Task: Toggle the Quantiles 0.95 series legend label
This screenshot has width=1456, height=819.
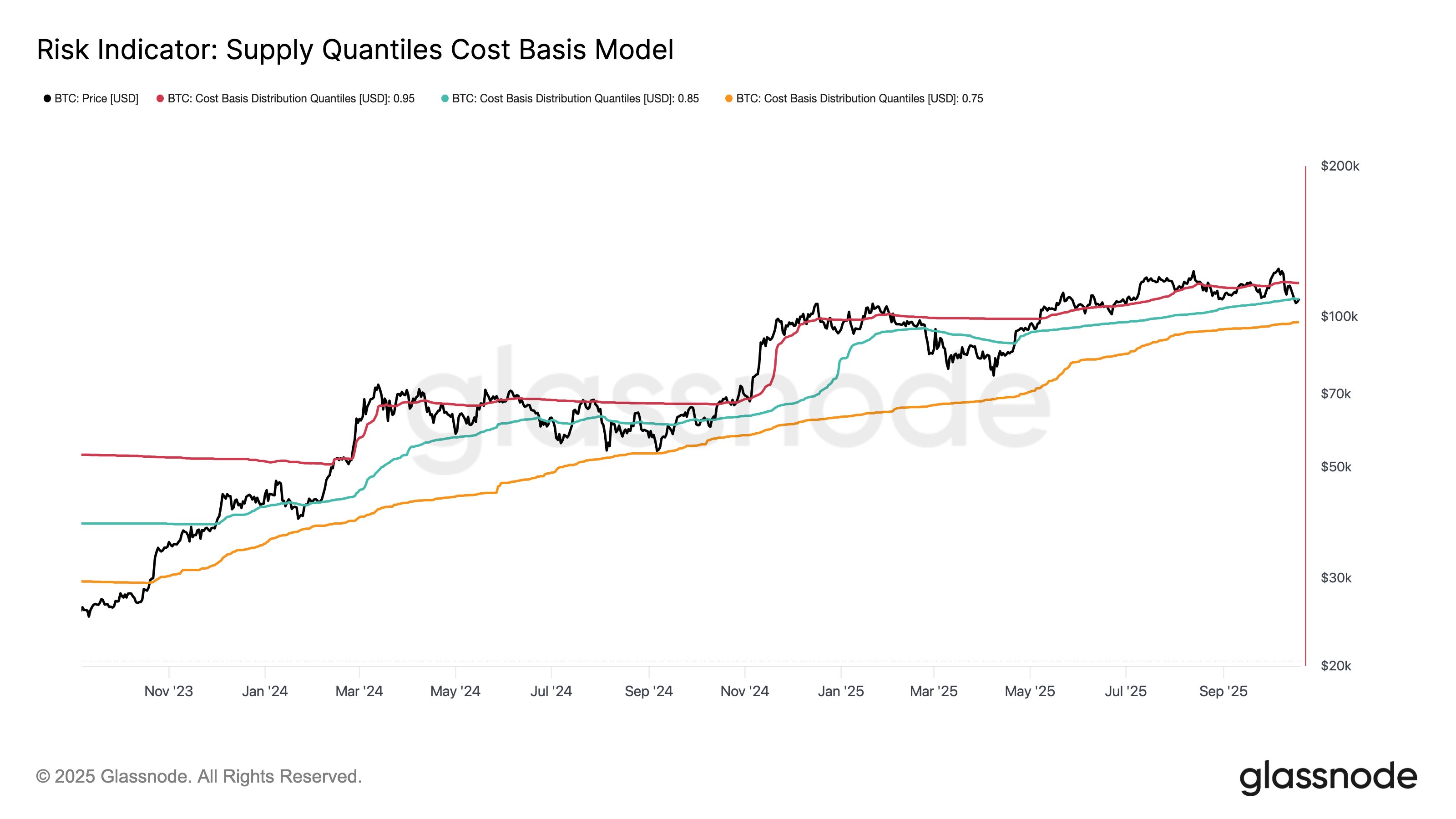Action: pos(291,99)
